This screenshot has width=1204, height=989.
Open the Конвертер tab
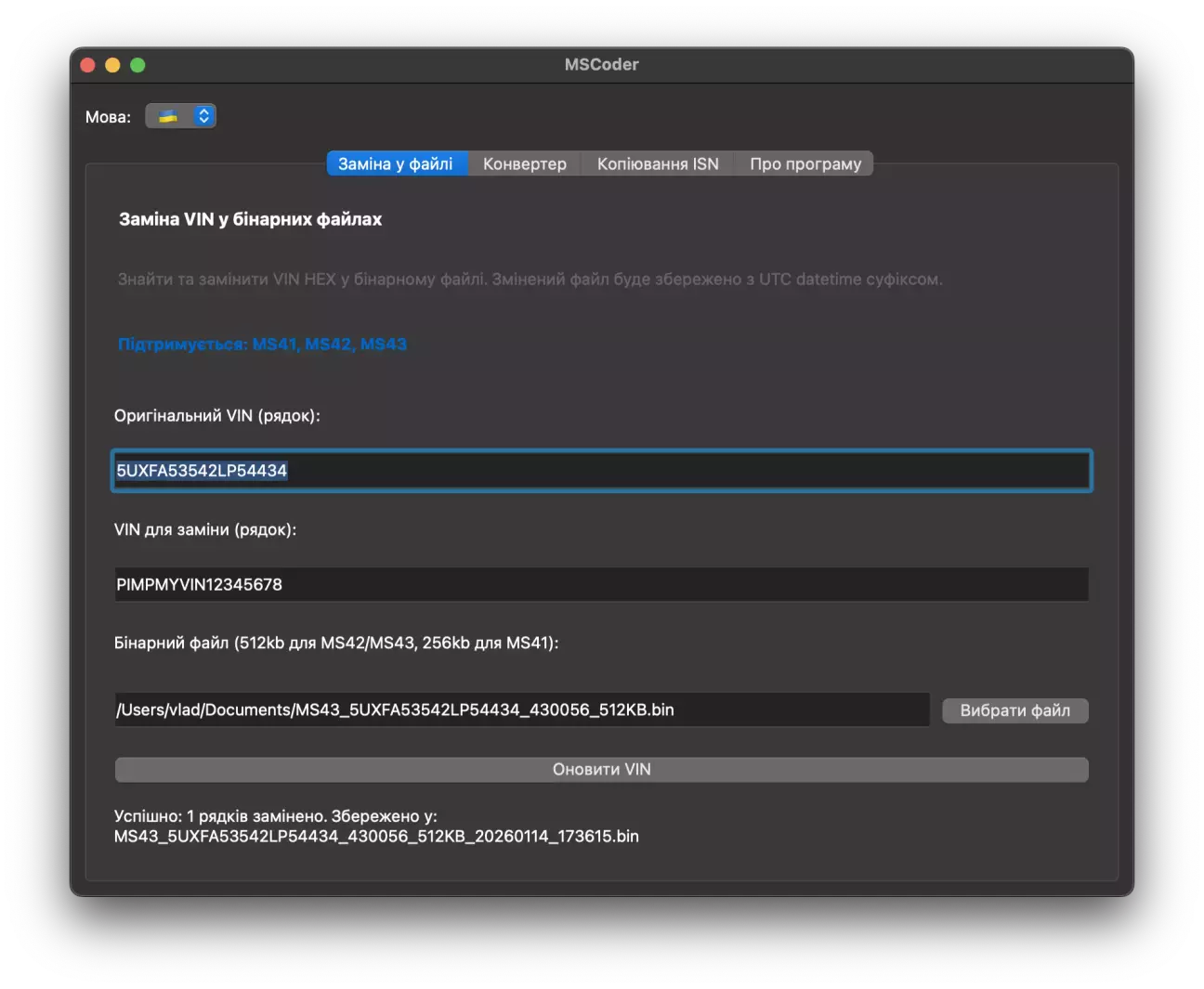click(x=524, y=164)
